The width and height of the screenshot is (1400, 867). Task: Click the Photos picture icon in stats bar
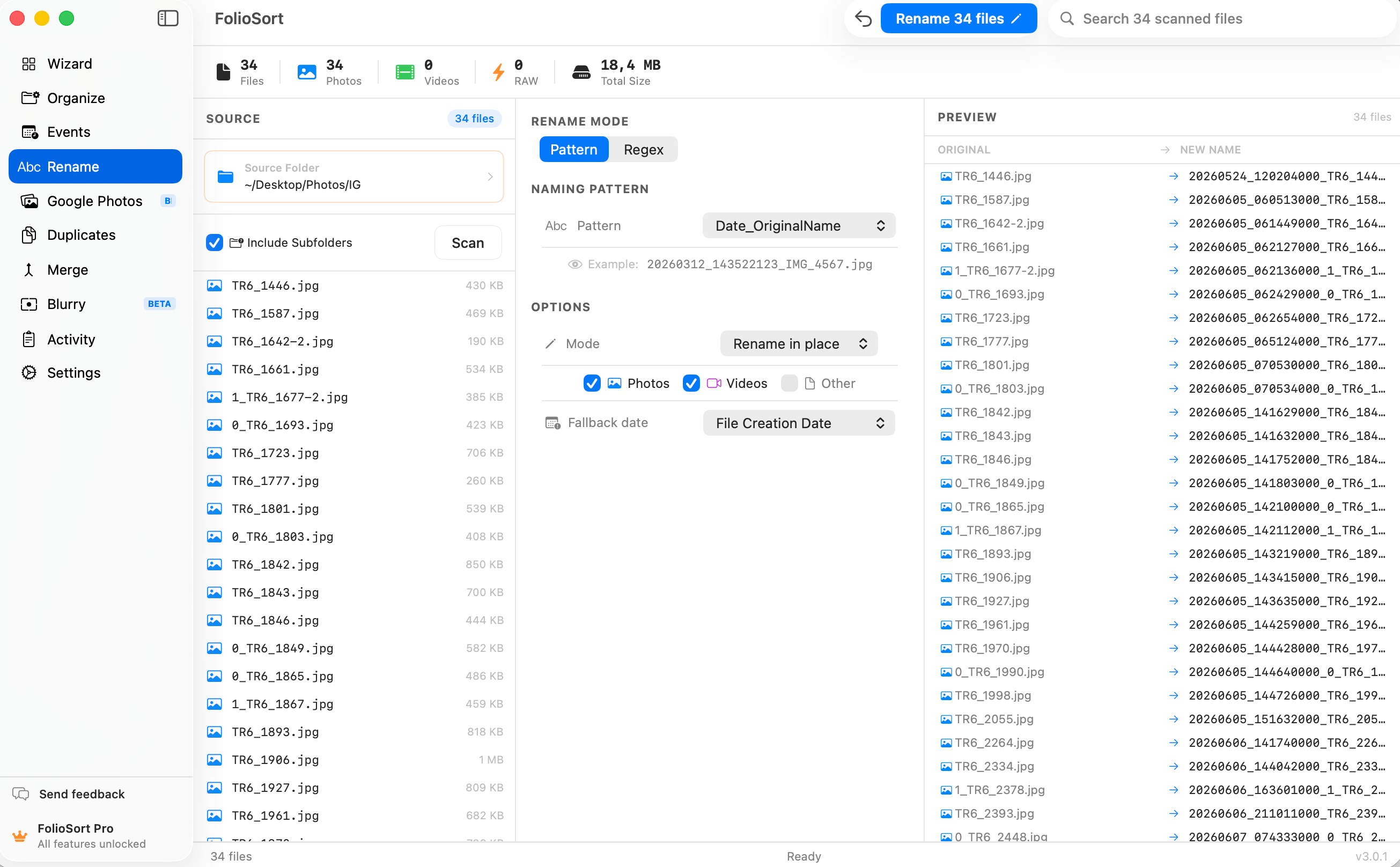(x=307, y=72)
